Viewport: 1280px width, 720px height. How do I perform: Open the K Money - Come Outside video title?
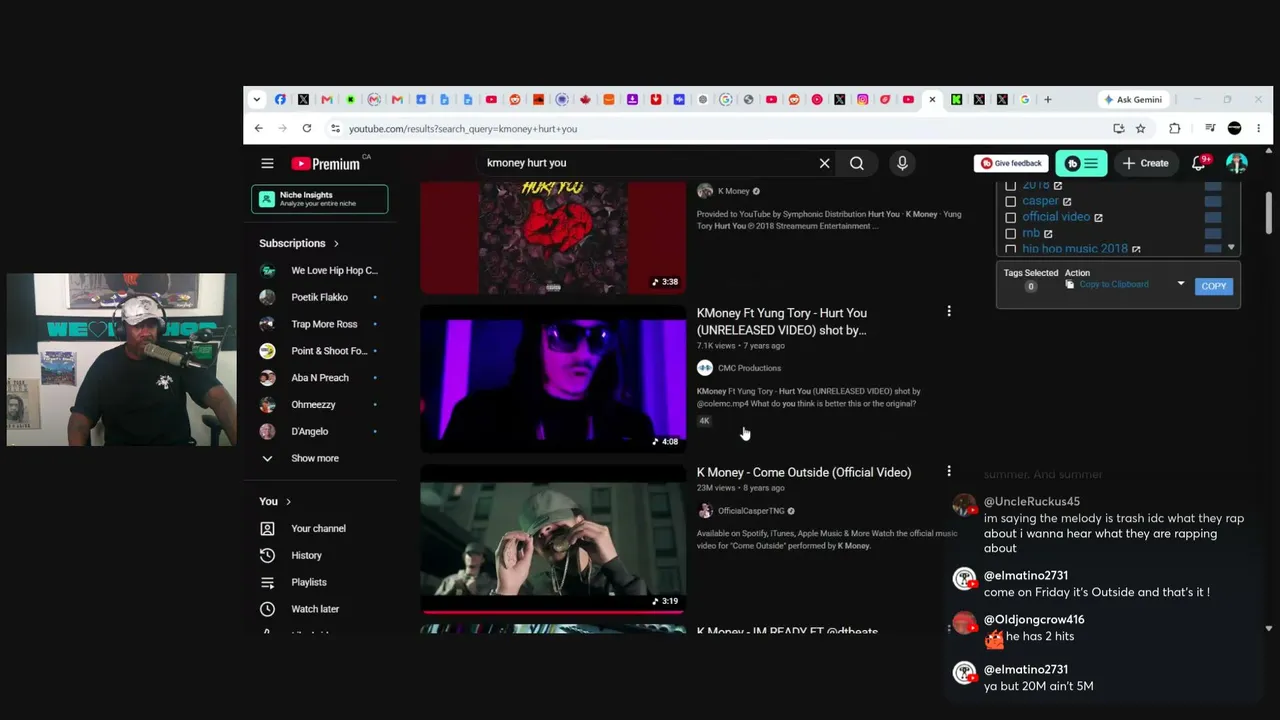tap(804, 472)
